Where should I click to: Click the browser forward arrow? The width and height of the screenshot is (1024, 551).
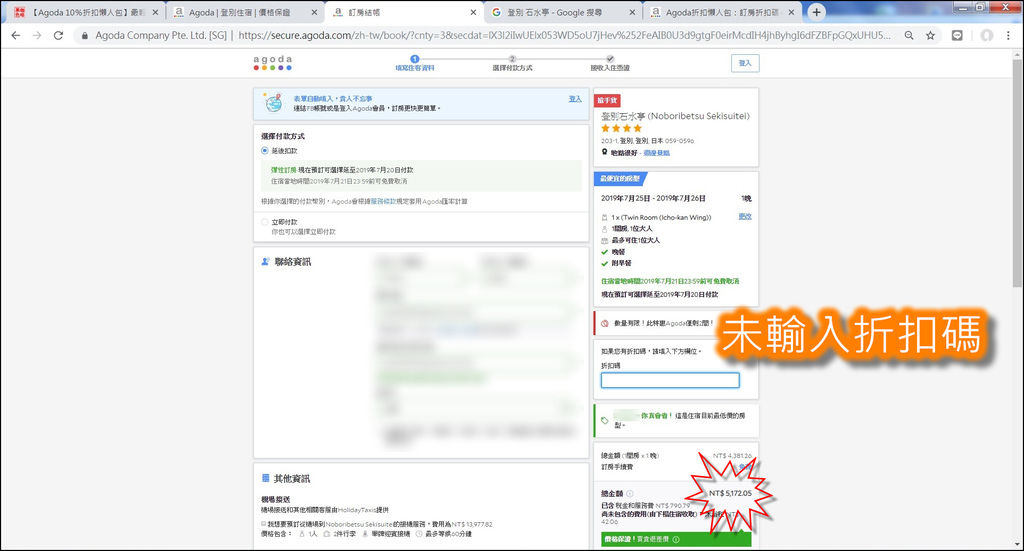(37, 35)
